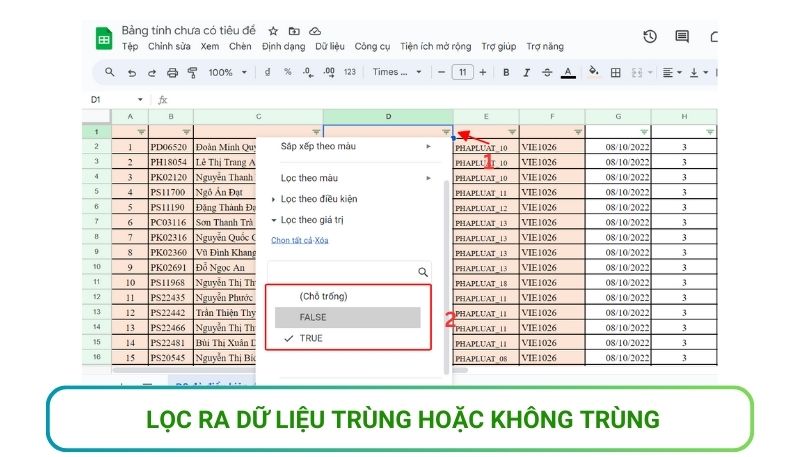Image resolution: width=800 pixels, height=457 pixels.
Task: Print the spreadsheet
Action: pos(172,73)
